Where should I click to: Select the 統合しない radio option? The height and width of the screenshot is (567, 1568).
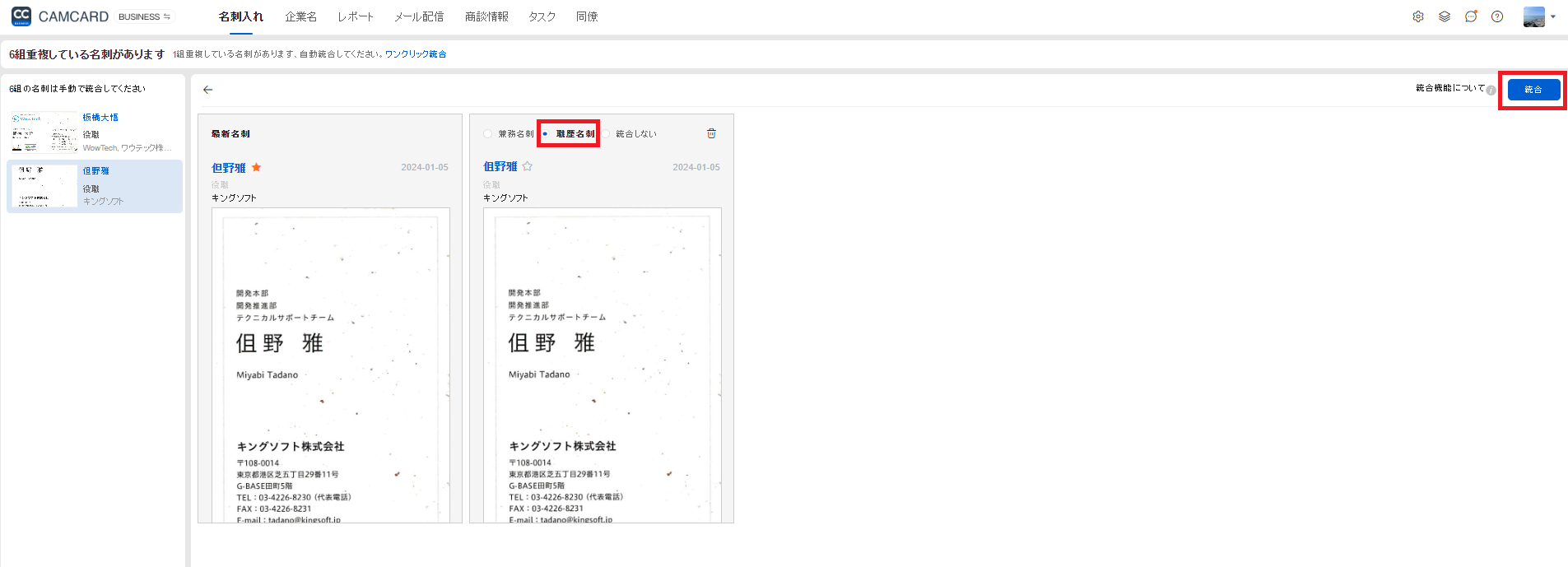point(607,133)
